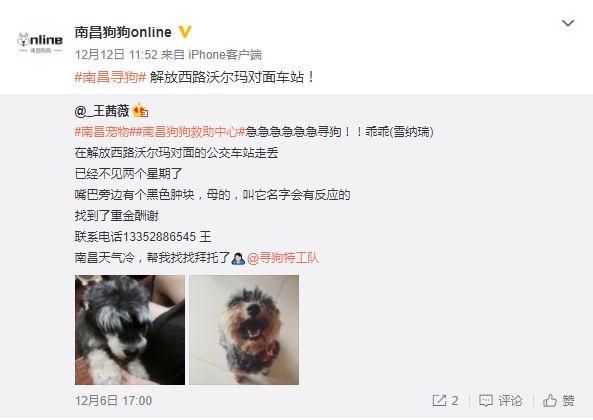This screenshot has height=420, width=593.
Task: Open the repost count 2
Action: tap(455, 400)
